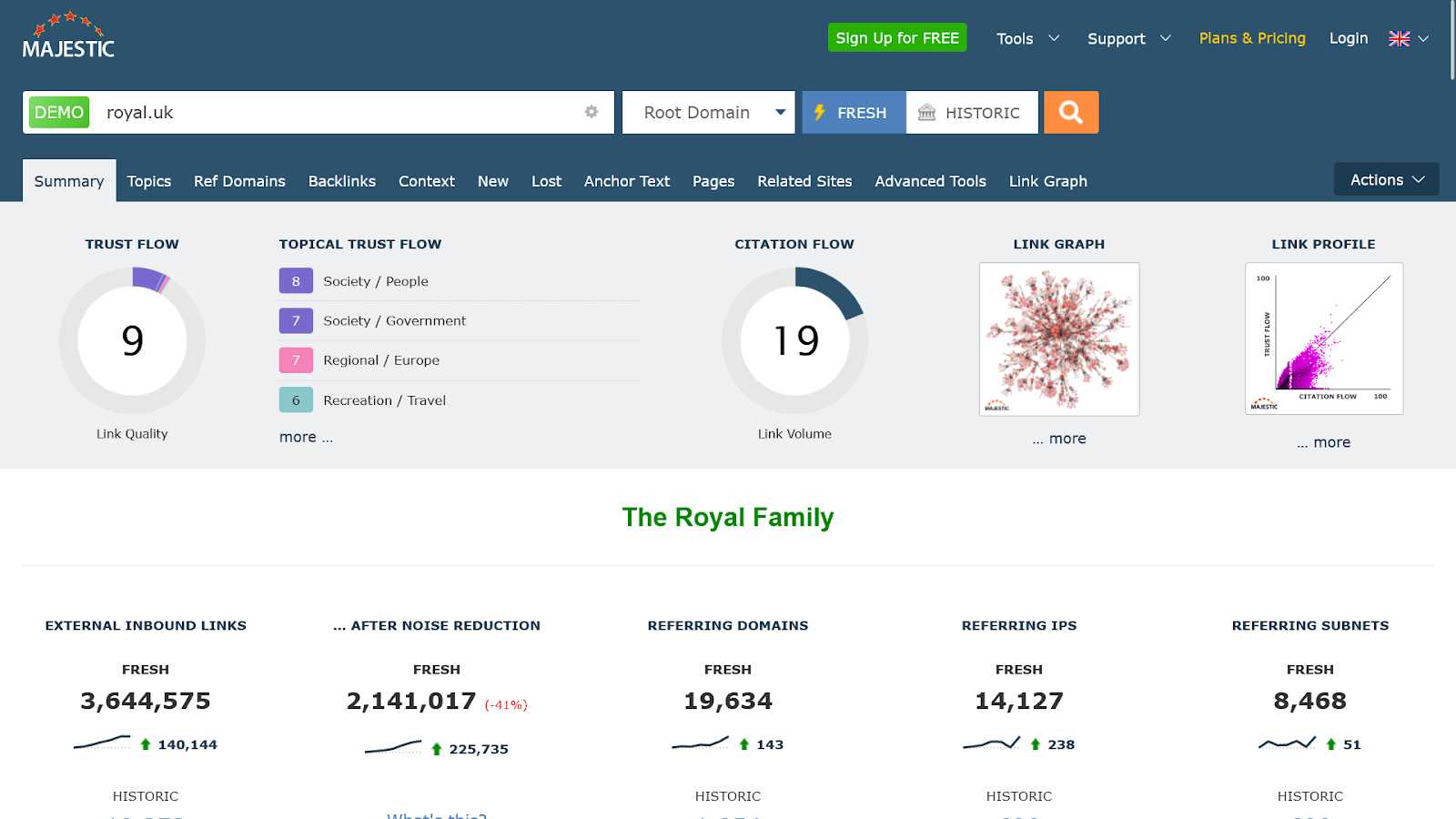This screenshot has width=1456, height=819.
Task: Click the Recreation / Travel topic label
Action: (385, 400)
